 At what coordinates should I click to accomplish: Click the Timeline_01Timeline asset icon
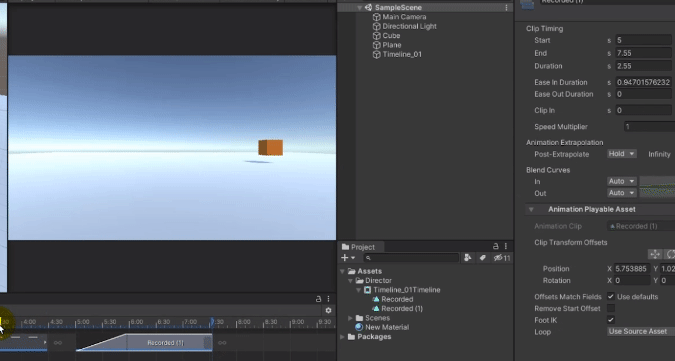click(x=368, y=290)
